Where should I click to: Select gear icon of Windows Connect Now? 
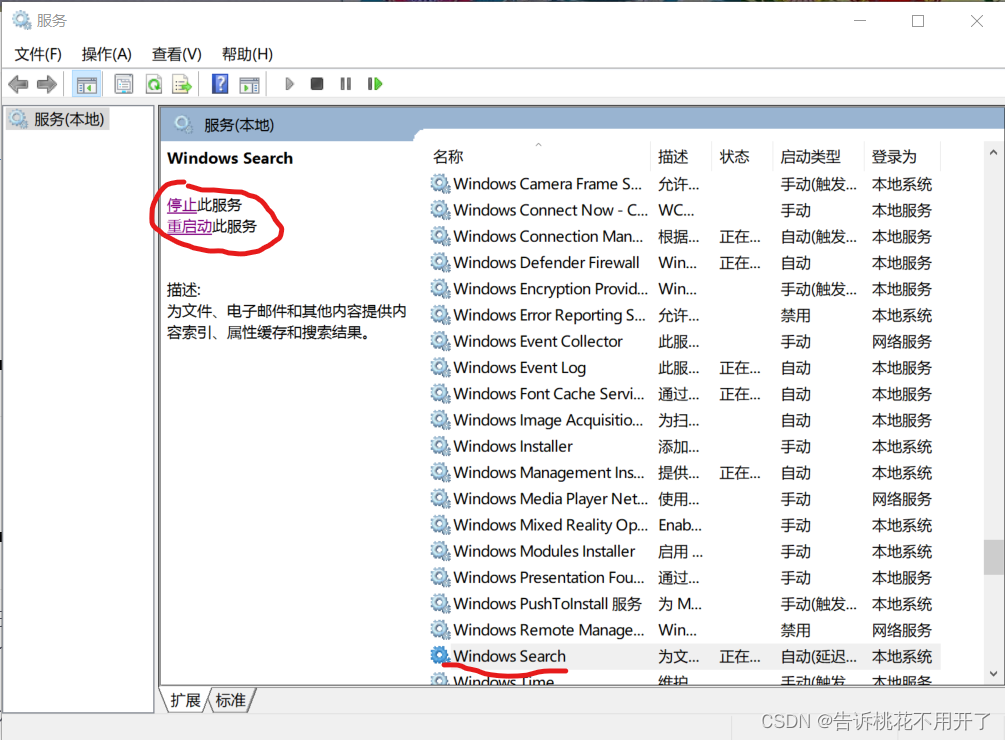pyautogui.click(x=440, y=210)
